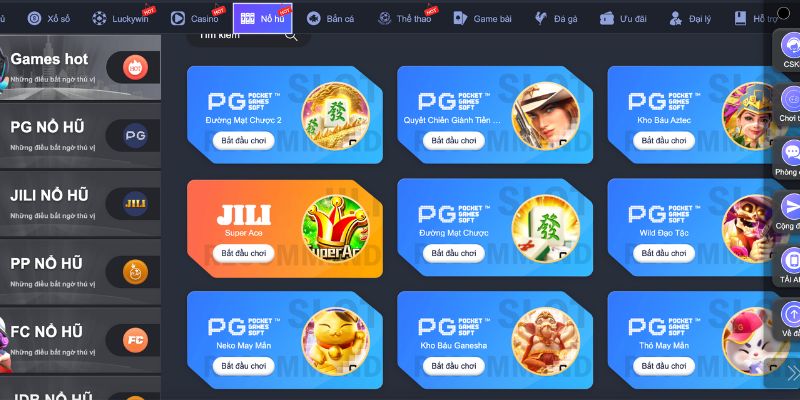800x400 pixels.
Task: Go to the Ưu đãi promotions tab
Action: click(622, 19)
